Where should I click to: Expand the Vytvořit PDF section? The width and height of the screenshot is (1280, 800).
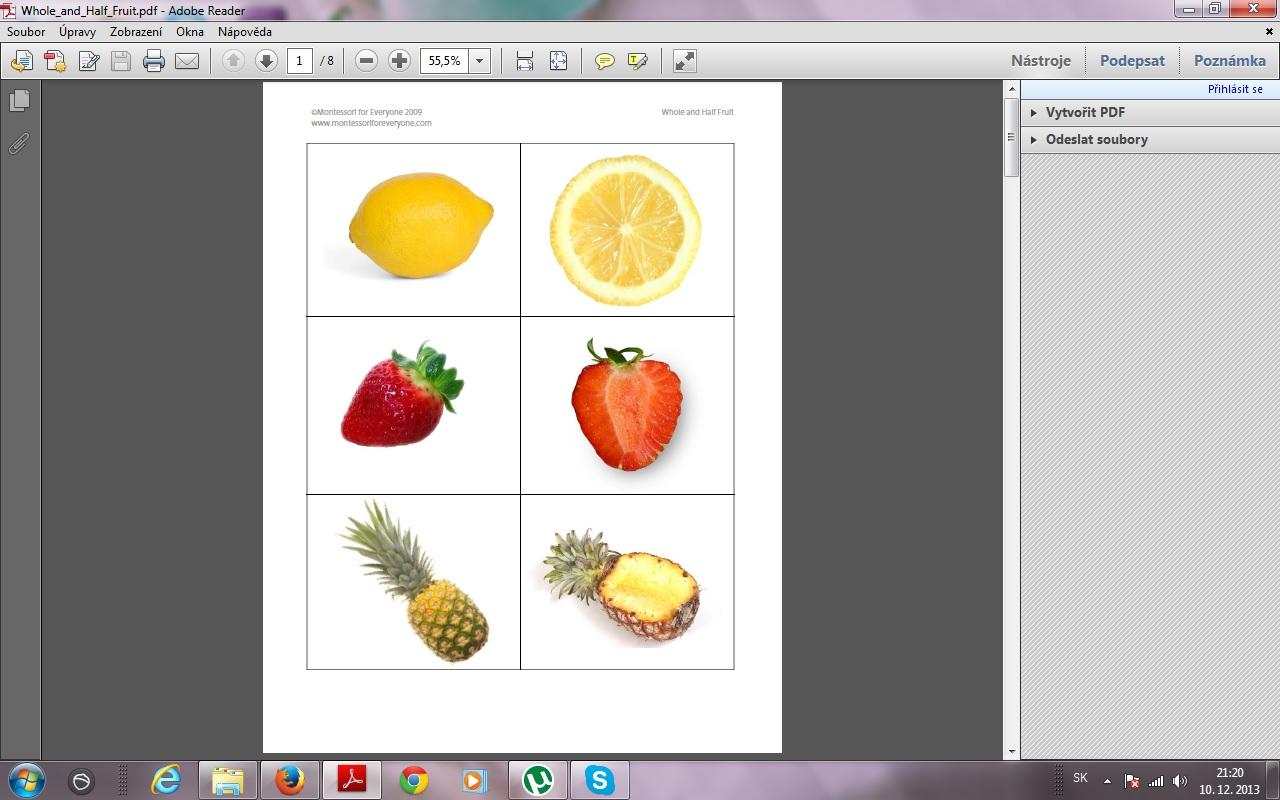(x=1085, y=112)
